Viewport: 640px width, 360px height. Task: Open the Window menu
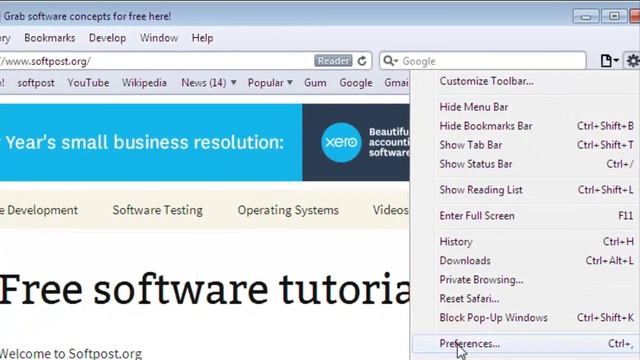click(159, 38)
